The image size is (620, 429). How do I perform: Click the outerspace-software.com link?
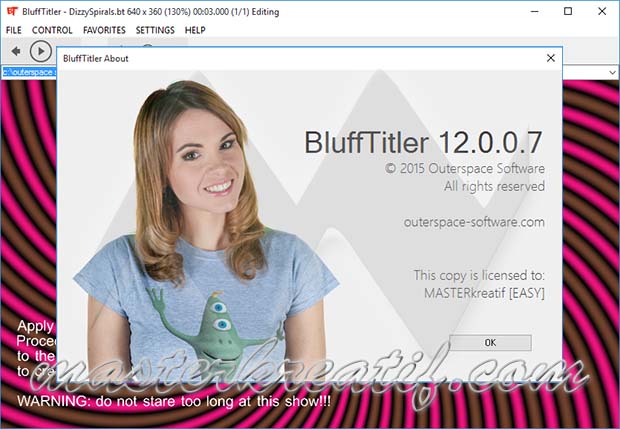pos(474,222)
